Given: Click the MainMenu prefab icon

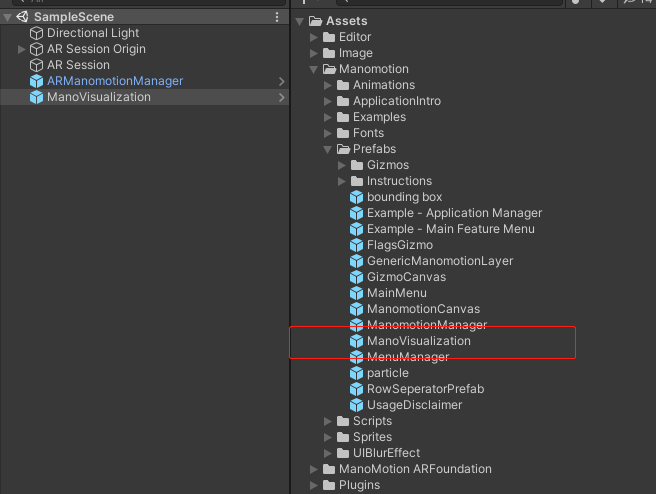Looking at the screenshot, I should 356,293.
